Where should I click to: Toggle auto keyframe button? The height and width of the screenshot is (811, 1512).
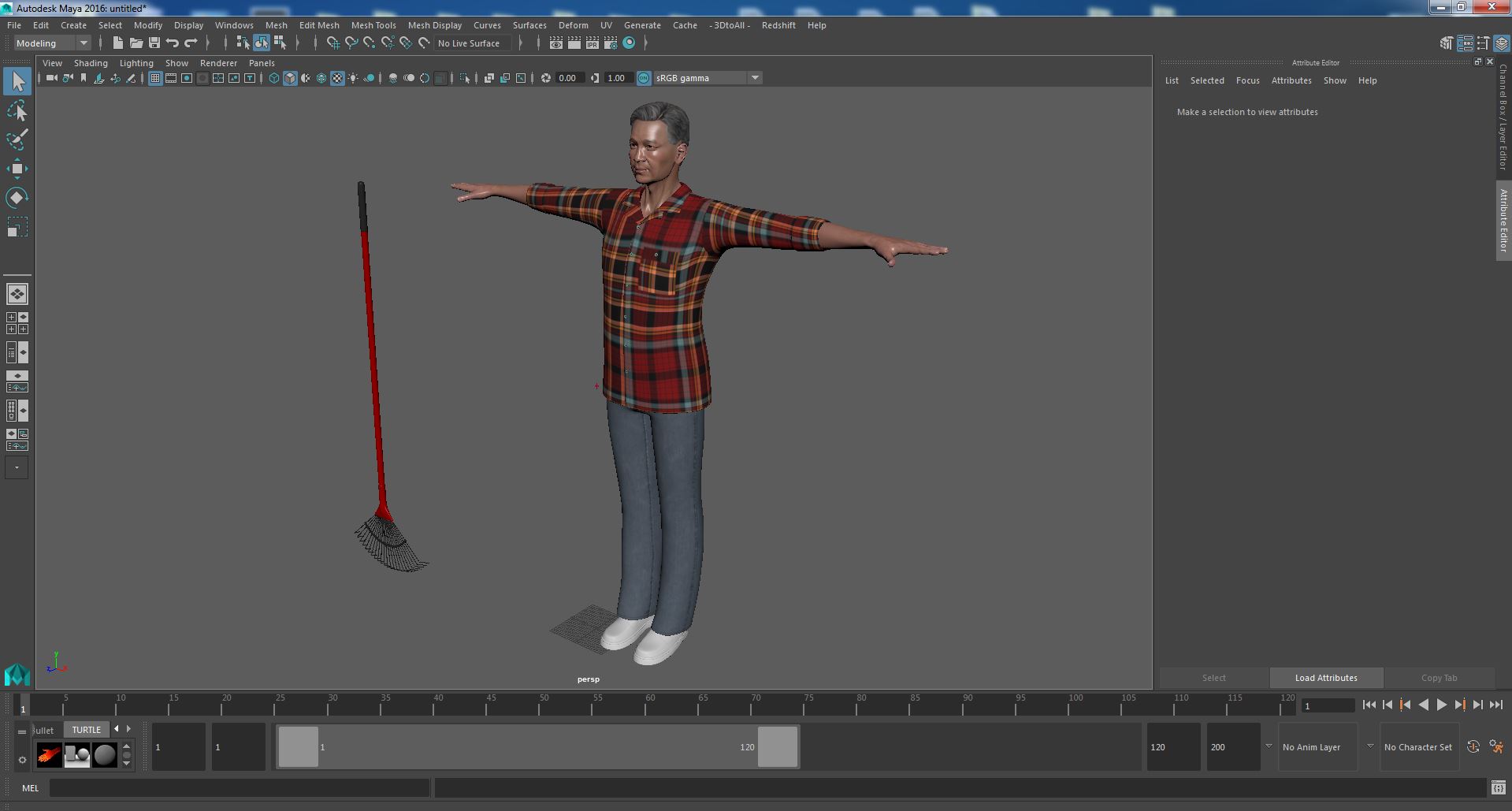(x=1473, y=746)
